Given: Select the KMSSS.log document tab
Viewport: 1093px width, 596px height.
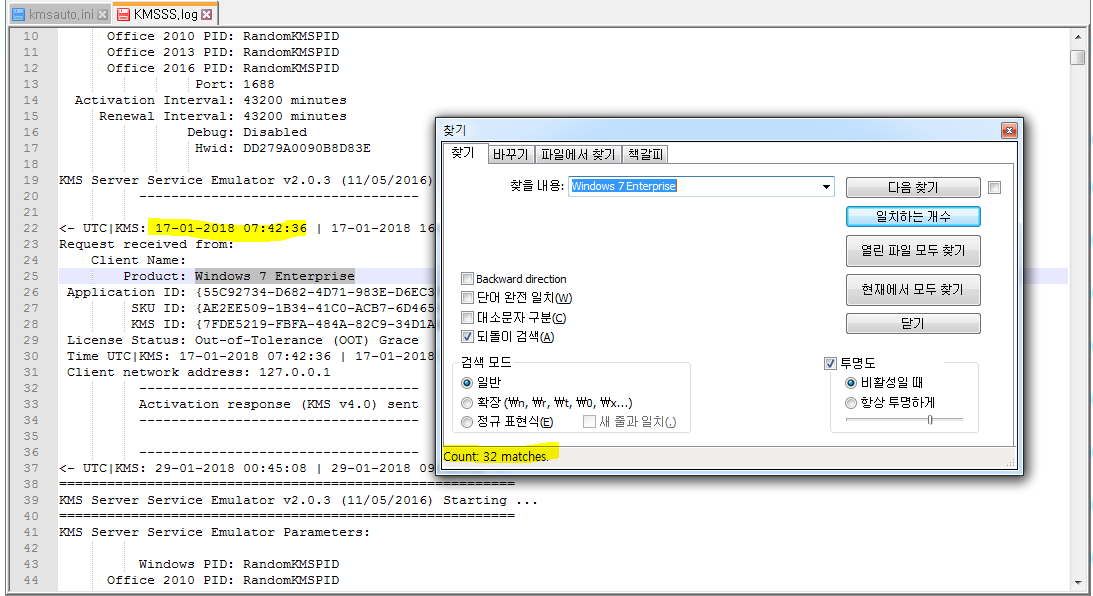Looking at the screenshot, I should (165, 14).
